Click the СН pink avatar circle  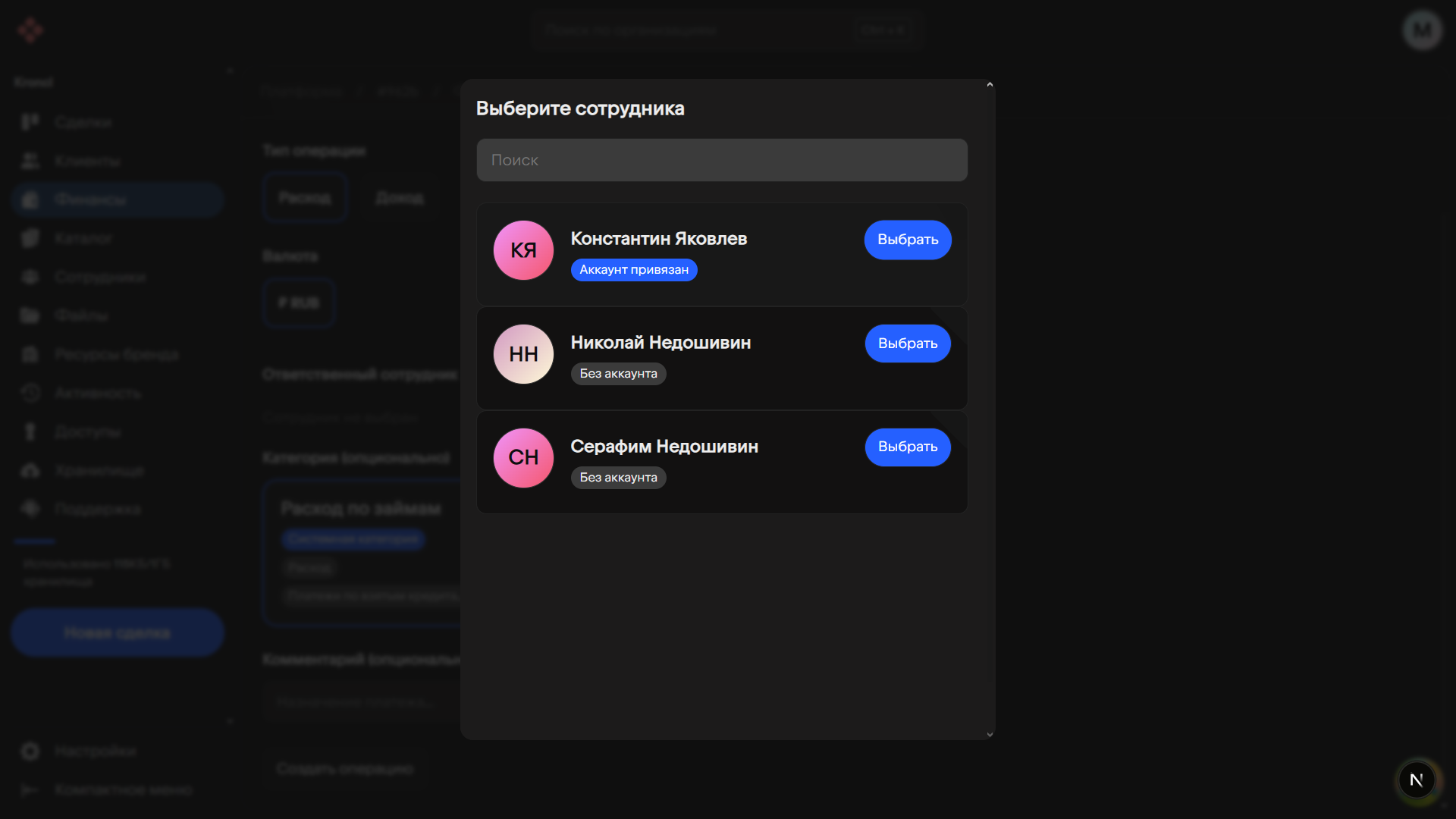[523, 457]
